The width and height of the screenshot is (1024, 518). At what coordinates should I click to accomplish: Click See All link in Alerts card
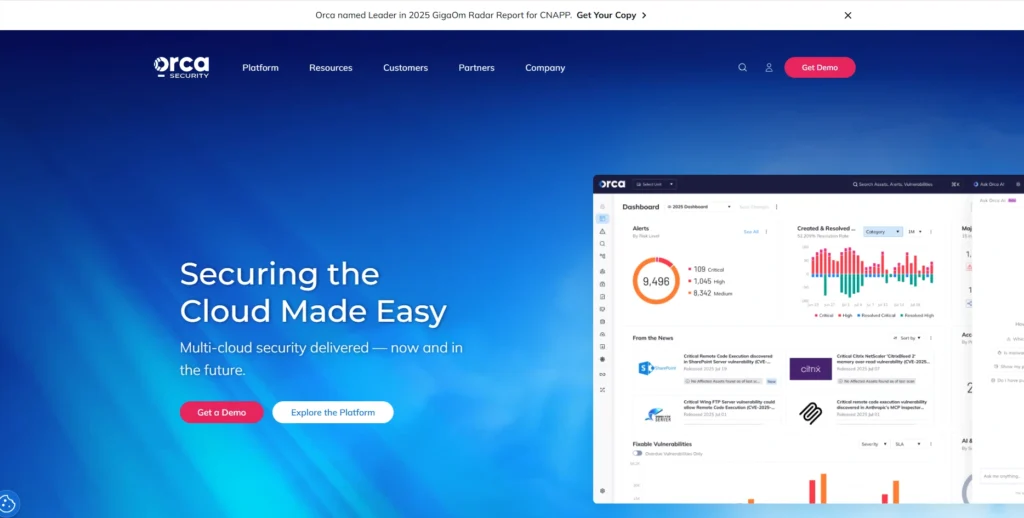tap(751, 231)
